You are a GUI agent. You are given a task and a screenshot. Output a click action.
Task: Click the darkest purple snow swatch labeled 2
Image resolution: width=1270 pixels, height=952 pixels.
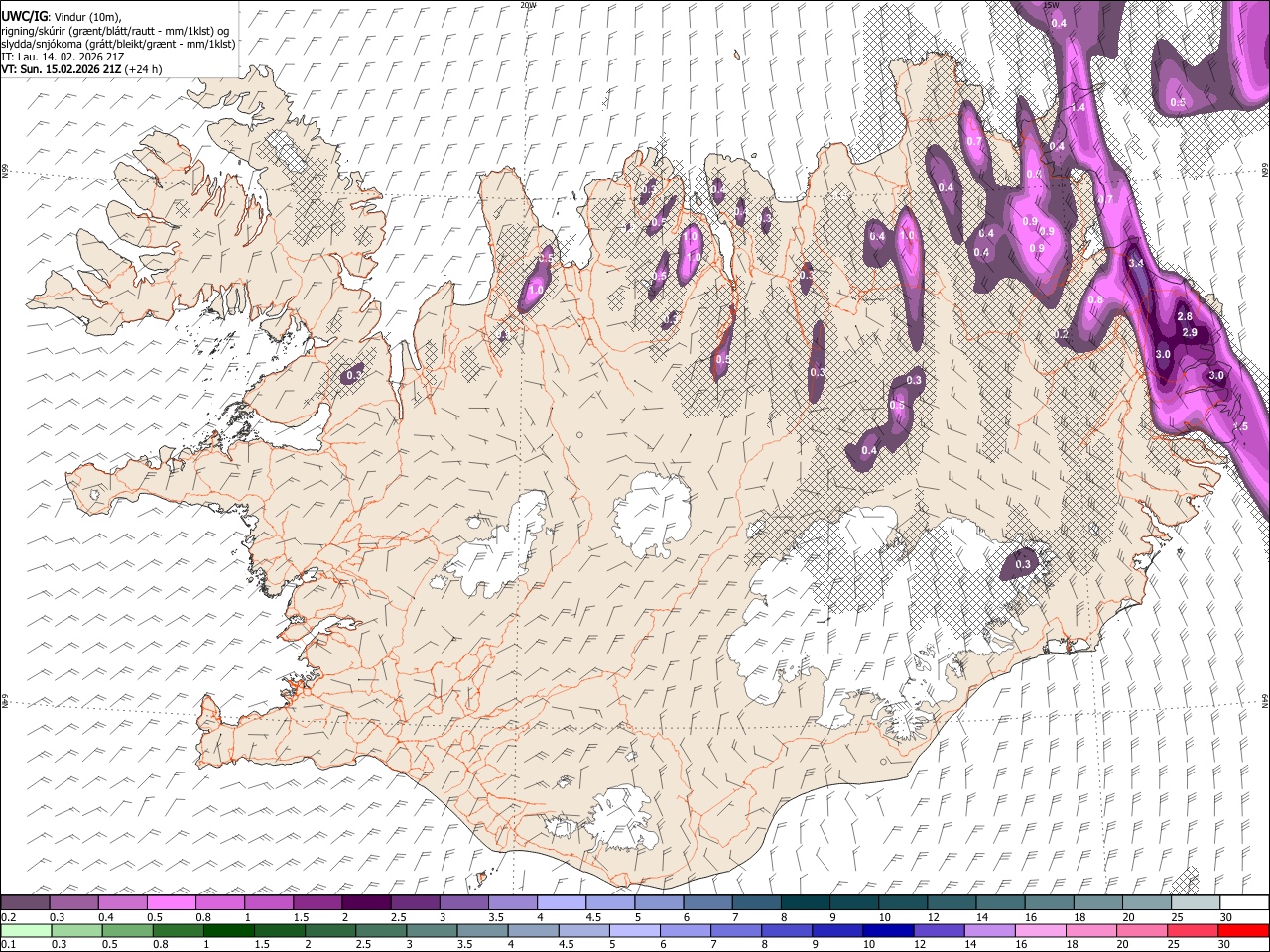coord(365,902)
